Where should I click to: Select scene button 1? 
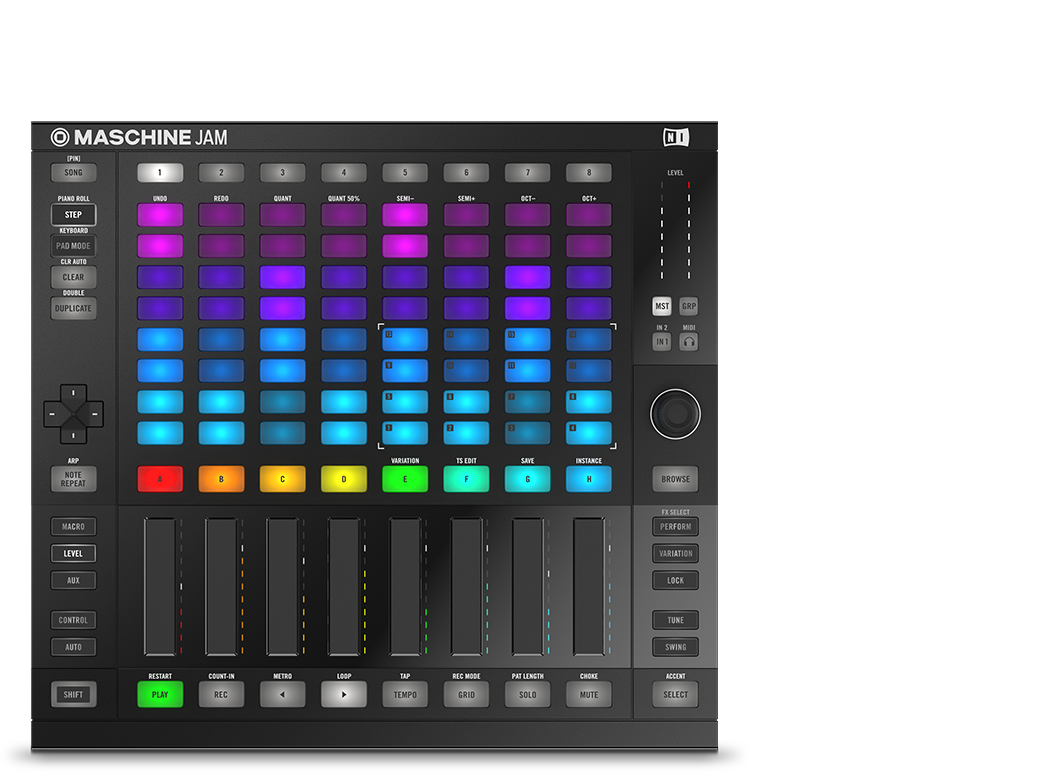pyautogui.click(x=160, y=172)
